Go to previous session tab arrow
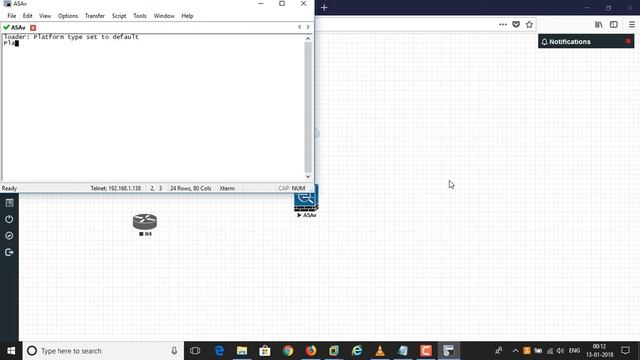 299,27
